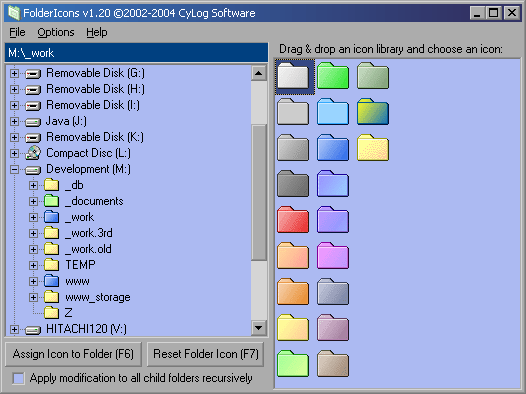Select the speckled yellow folder icon
526x394 pixels.
373,148
